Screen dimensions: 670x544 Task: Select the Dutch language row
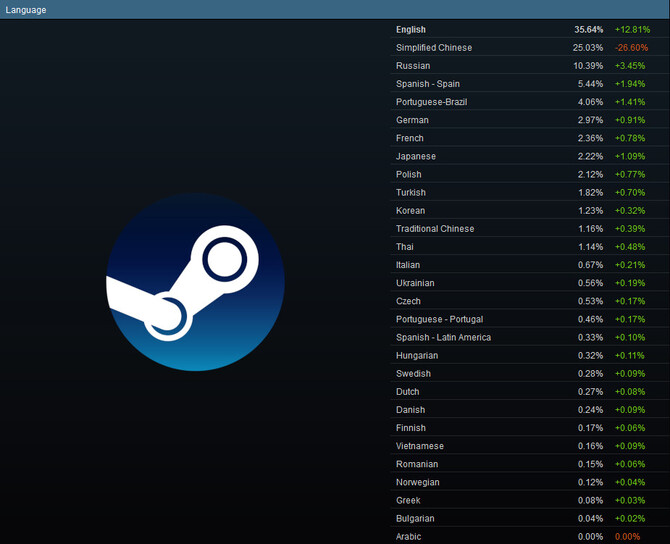(x=530, y=391)
